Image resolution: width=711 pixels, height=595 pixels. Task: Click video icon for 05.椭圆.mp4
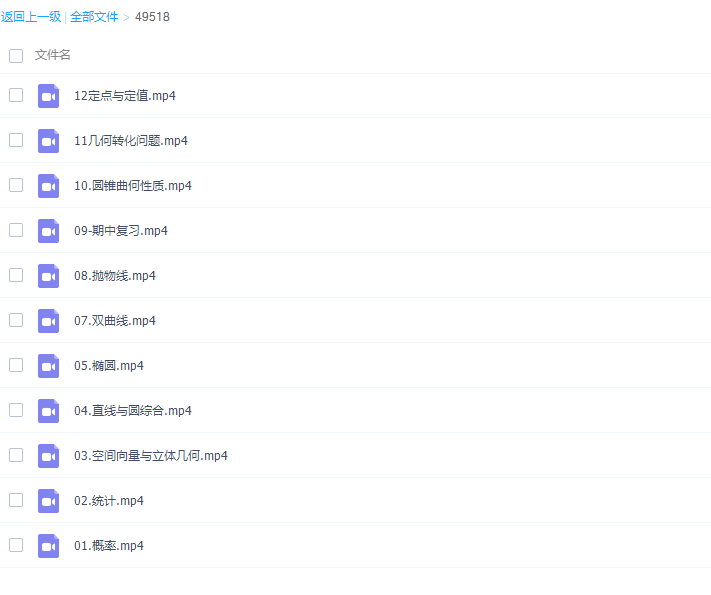(x=49, y=366)
